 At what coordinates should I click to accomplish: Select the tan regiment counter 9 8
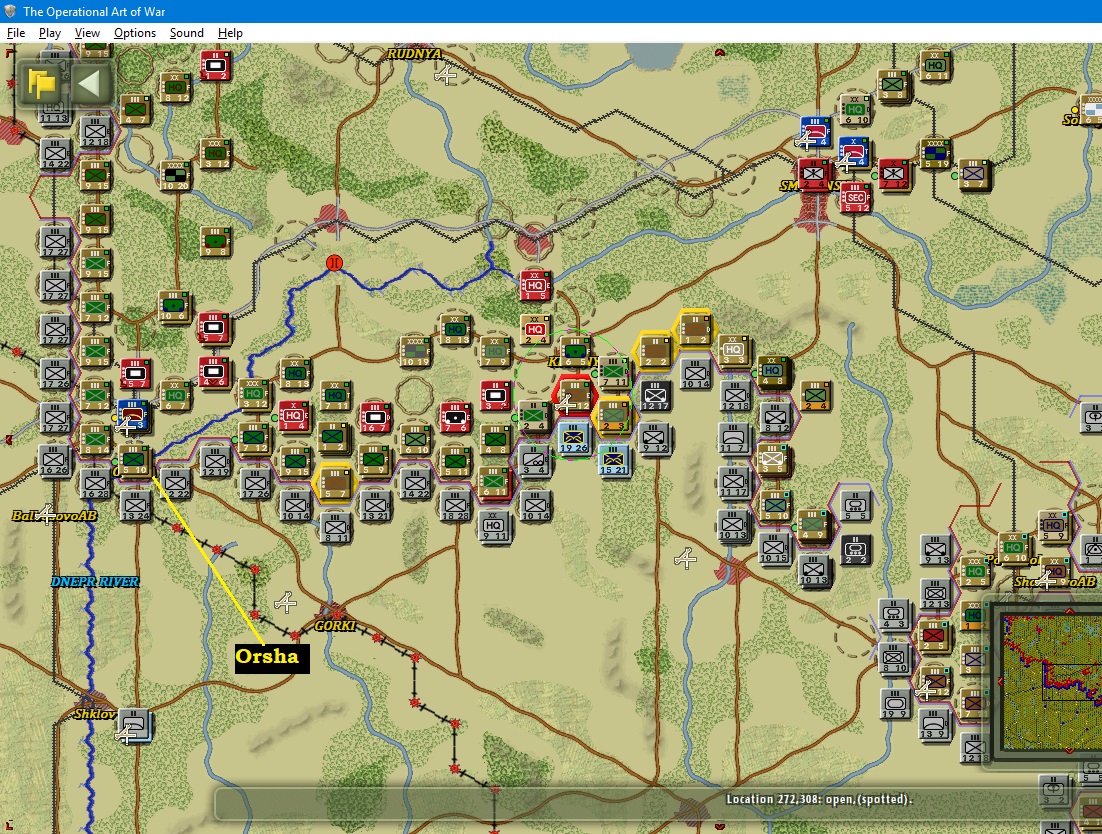tap(215, 241)
